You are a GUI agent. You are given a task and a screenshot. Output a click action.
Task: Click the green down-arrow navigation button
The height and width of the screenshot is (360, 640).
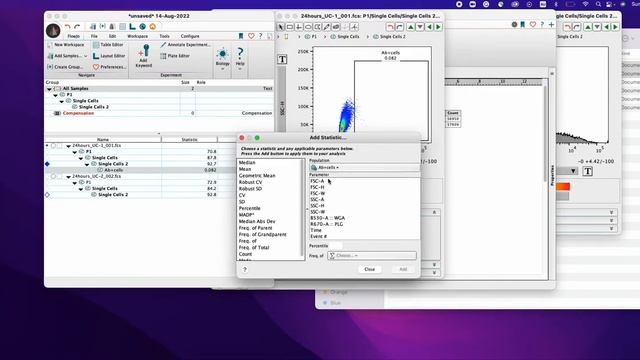[420, 27]
